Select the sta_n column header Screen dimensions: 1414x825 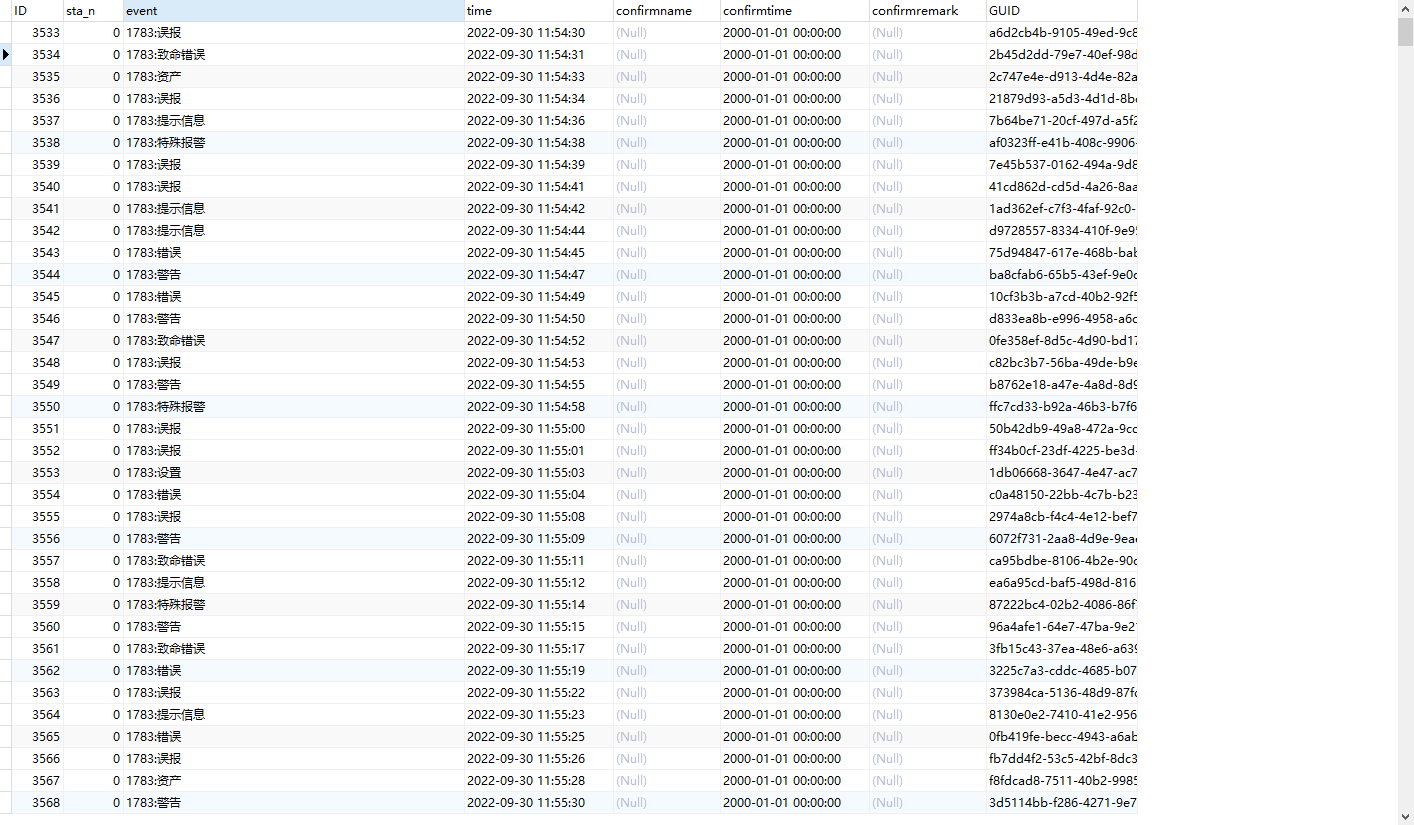pyautogui.click(x=93, y=10)
